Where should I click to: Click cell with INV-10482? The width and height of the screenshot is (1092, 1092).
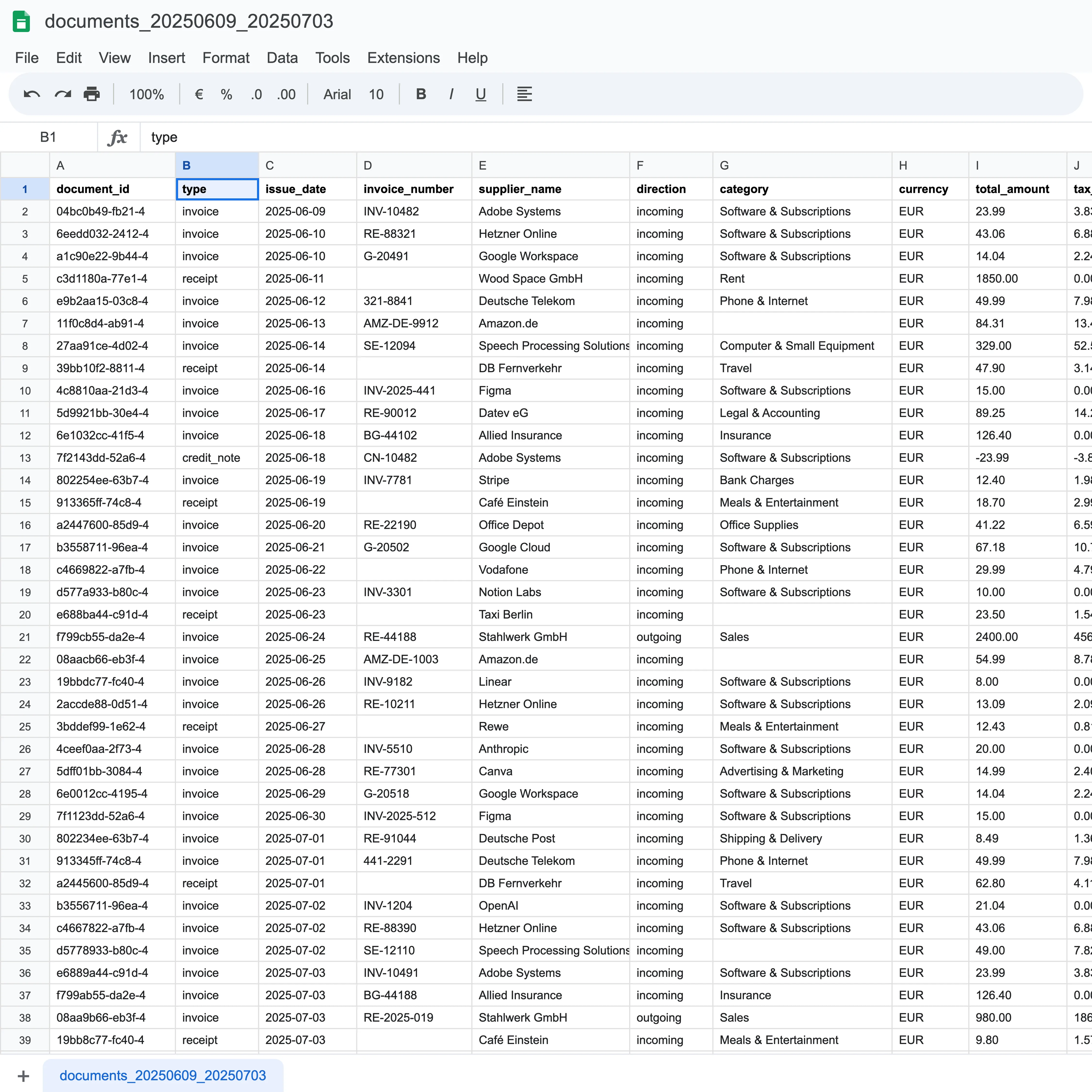pyautogui.click(x=414, y=211)
